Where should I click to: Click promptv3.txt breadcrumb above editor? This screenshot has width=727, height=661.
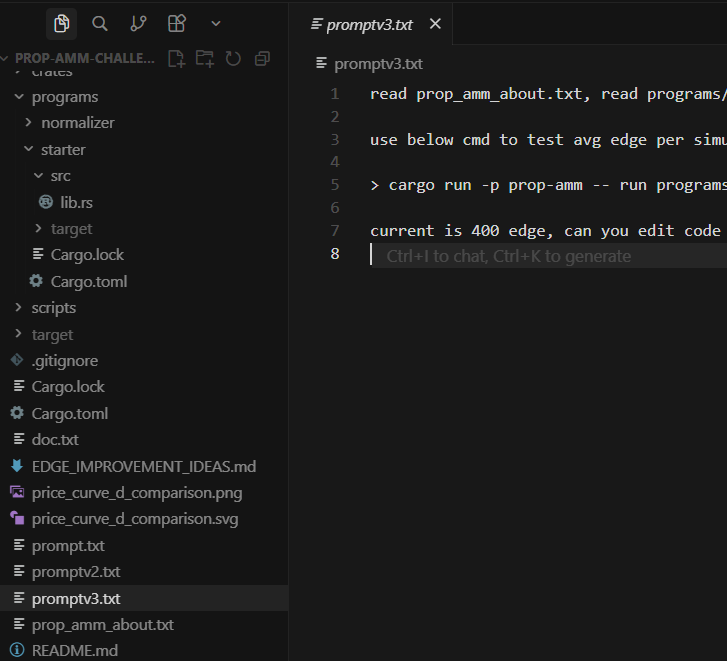378,64
